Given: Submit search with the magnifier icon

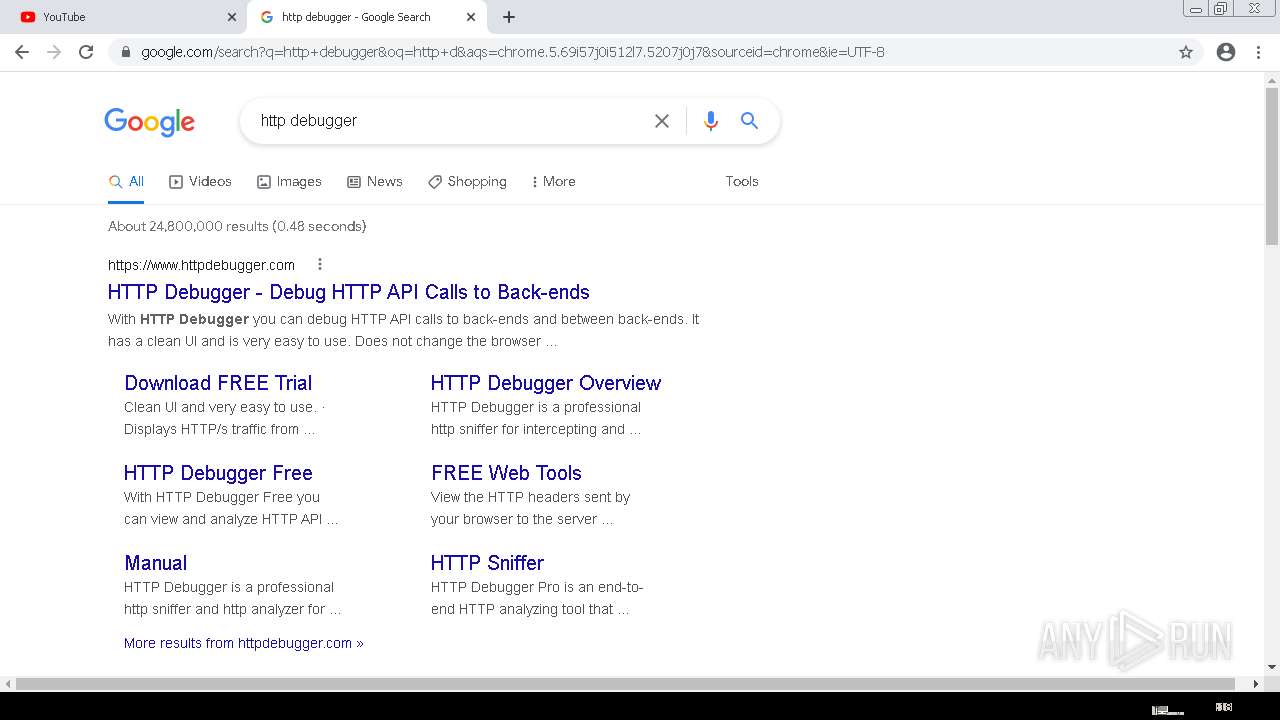Looking at the screenshot, I should tap(749, 121).
